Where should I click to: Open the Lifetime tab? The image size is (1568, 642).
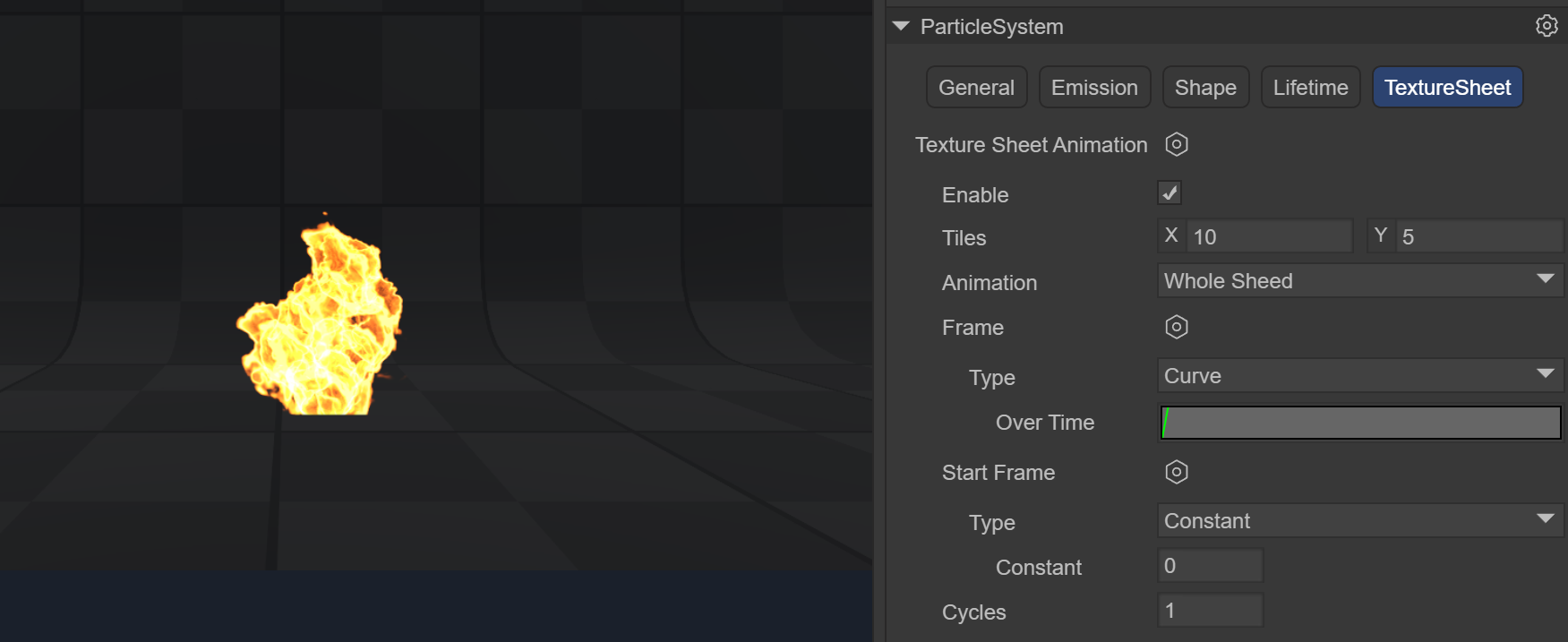pos(1310,88)
